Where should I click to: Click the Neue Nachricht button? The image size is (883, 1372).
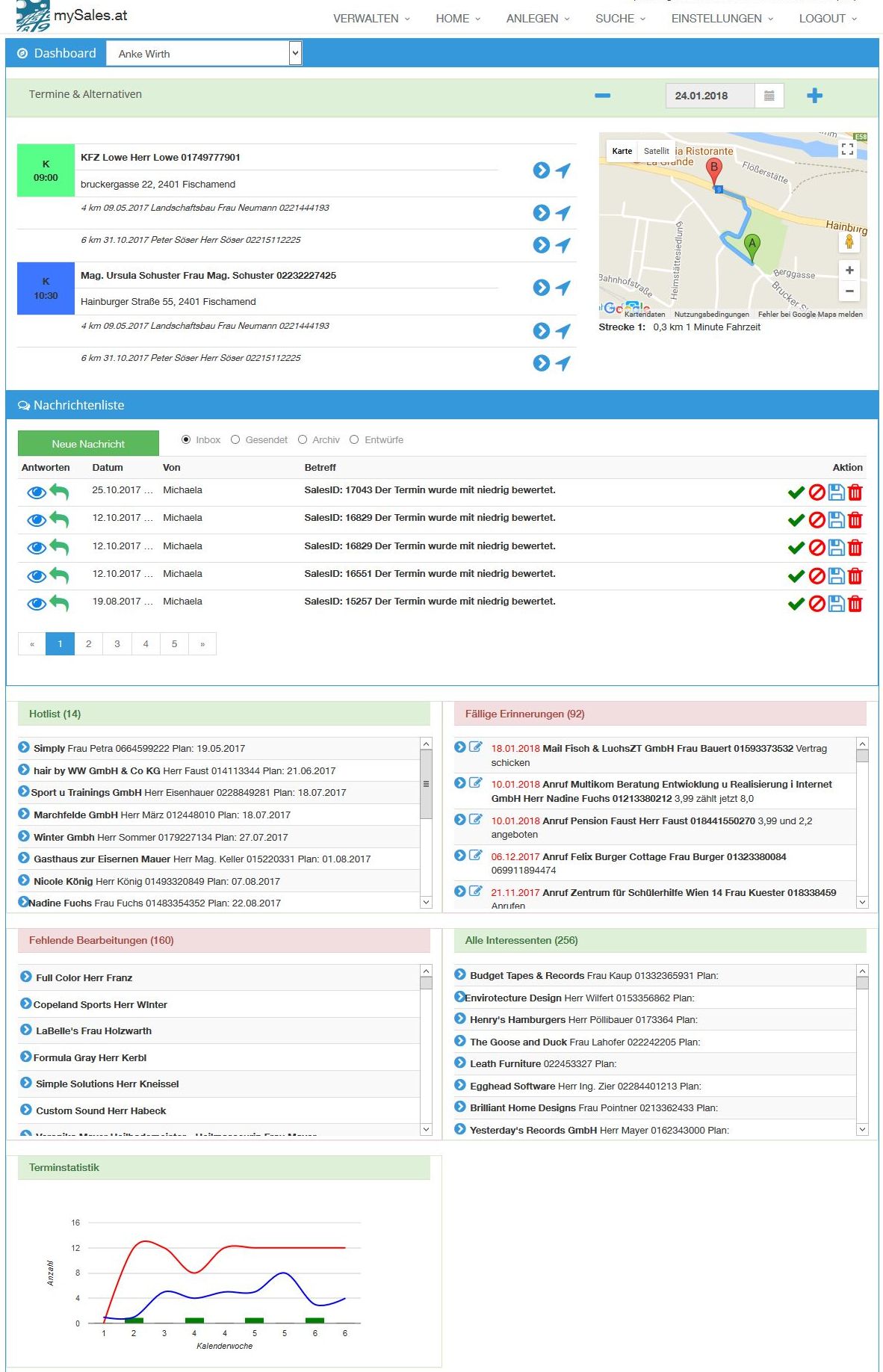[x=88, y=444]
